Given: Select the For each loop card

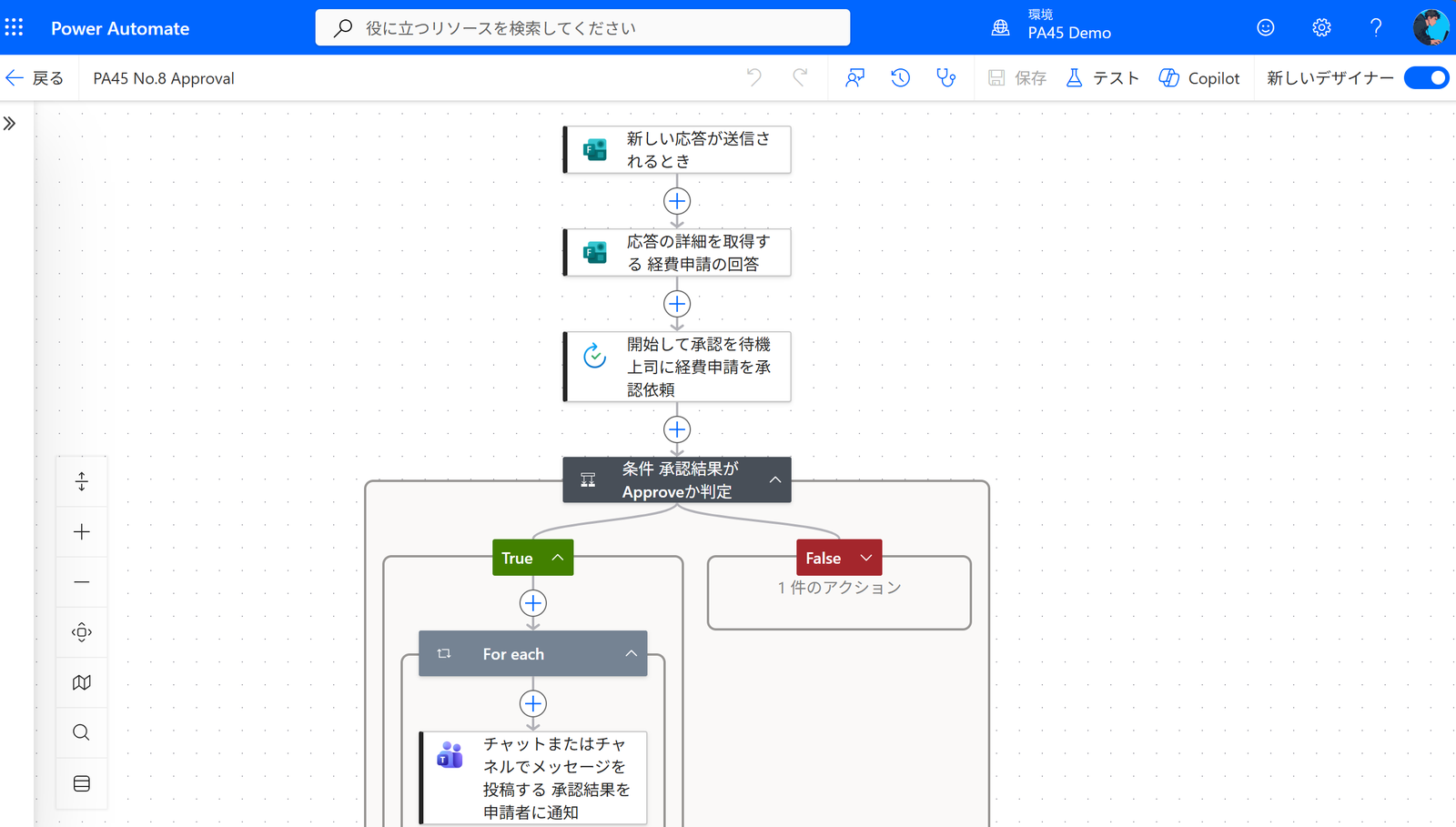Looking at the screenshot, I should coord(533,653).
